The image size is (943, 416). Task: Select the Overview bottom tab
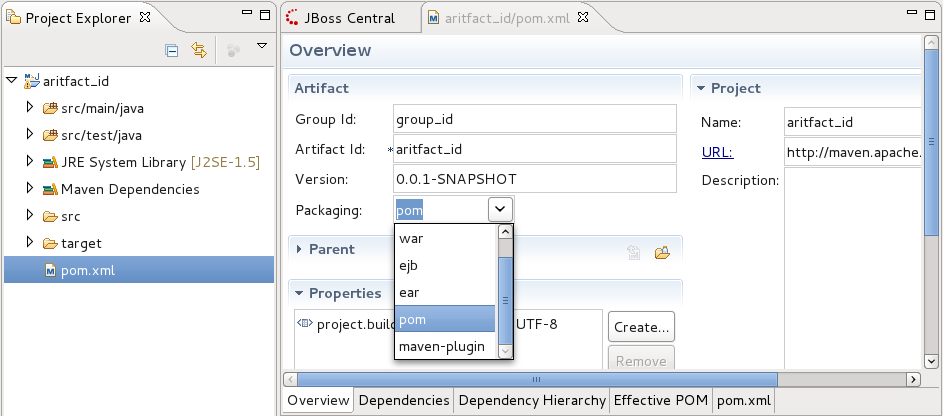[318, 400]
